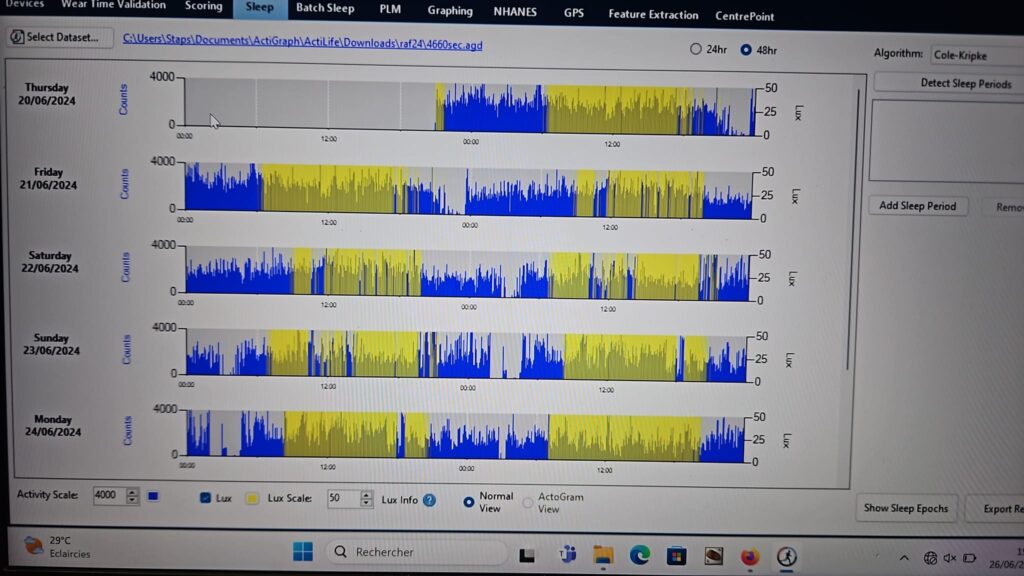
Task: Show hidden system tray icons
Action: coord(904,557)
